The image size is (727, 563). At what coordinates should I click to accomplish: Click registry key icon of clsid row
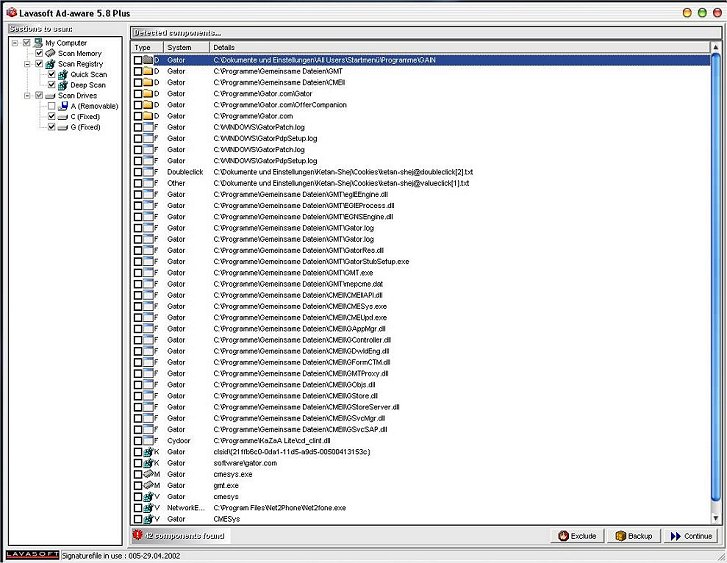(148, 452)
